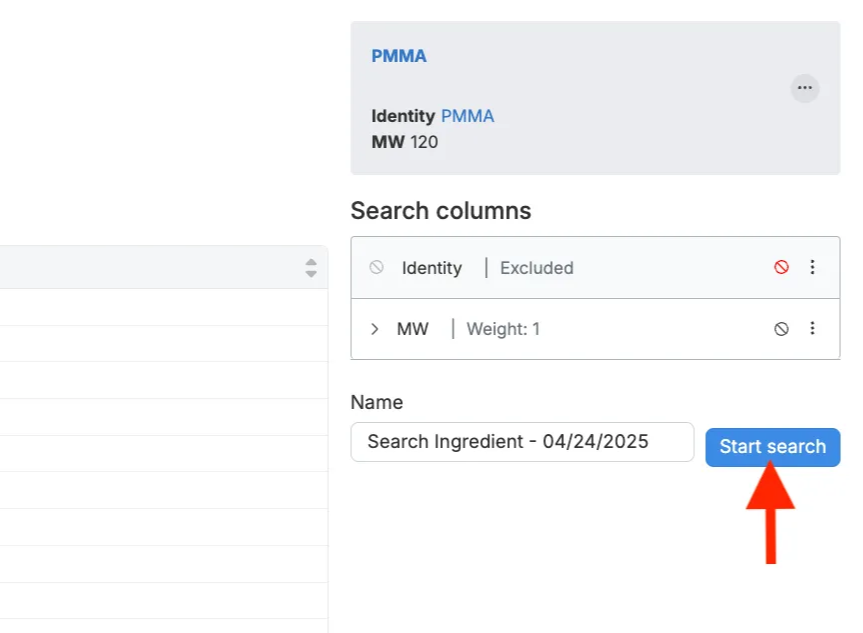Click the red excluded icon for Identity
Image resolution: width=863 pixels, height=633 pixels.
click(782, 267)
